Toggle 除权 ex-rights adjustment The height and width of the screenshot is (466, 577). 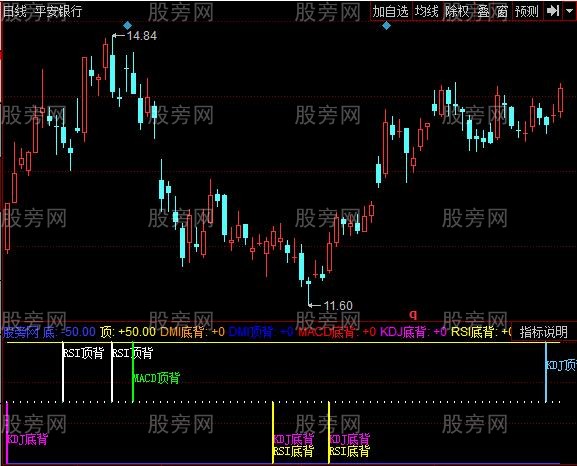(x=457, y=11)
